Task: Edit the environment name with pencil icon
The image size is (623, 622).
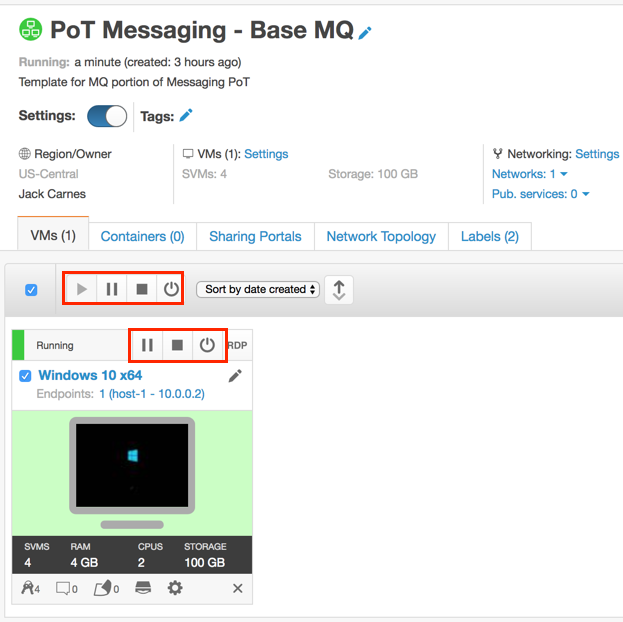Action: click(365, 33)
